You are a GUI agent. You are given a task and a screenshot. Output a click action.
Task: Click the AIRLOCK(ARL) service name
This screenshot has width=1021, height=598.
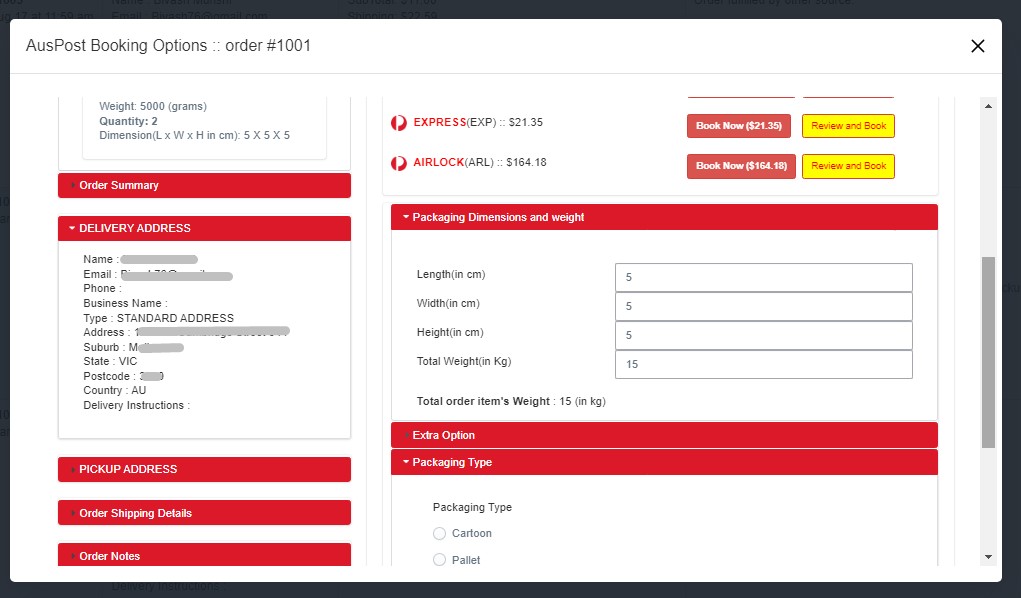pyautogui.click(x=453, y=162)
